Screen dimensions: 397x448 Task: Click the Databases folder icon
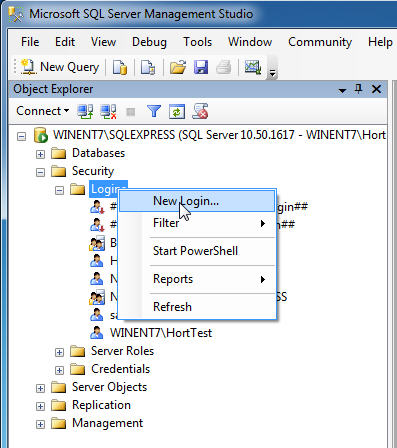[59, 154]
